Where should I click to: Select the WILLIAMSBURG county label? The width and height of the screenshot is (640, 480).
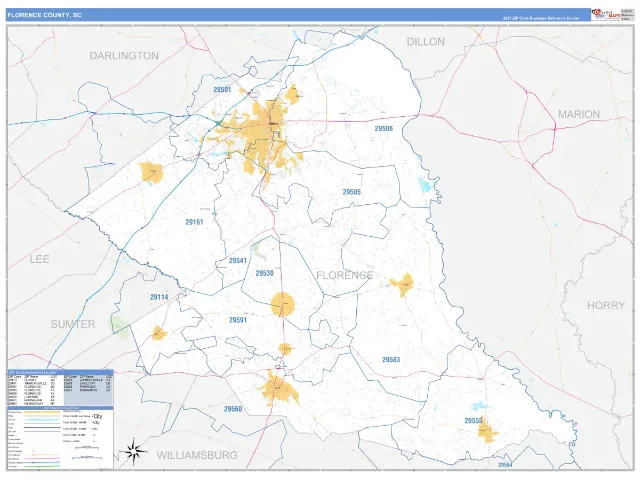click(x=197, y=455)
